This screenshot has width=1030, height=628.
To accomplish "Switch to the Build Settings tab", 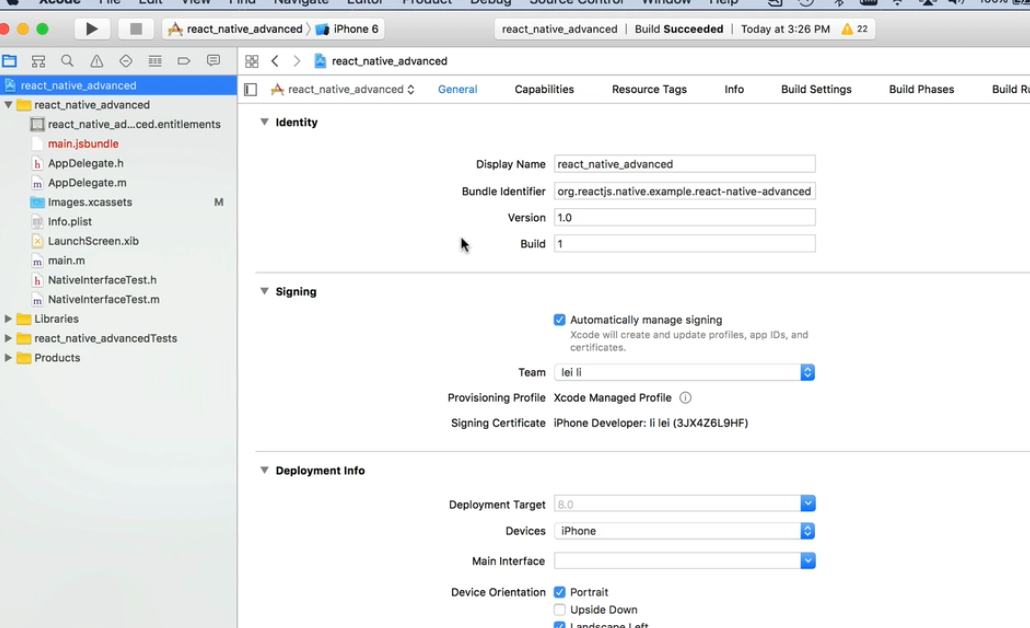I will pyautogui.click(x=816, y=89).
